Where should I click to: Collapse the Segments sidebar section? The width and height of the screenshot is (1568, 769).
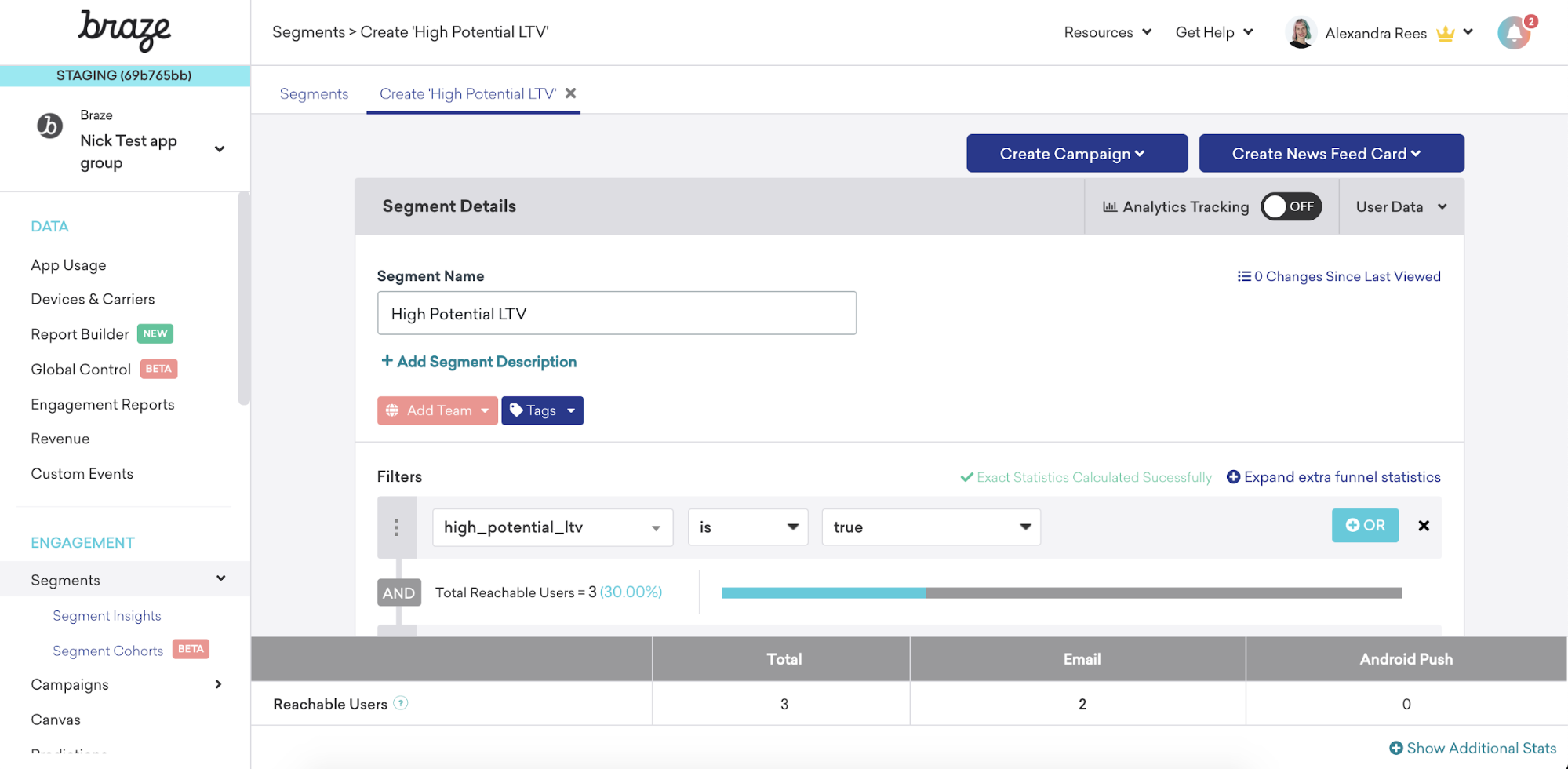pyautogui.click(x=221, y=578)
